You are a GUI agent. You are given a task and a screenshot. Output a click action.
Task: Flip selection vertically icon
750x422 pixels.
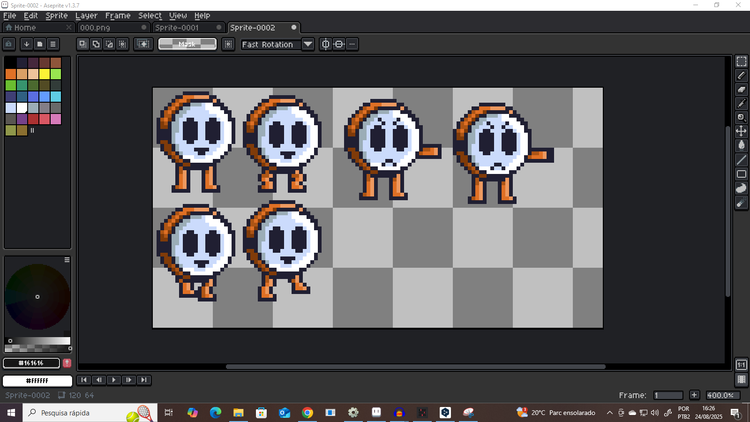coord(339,44)
